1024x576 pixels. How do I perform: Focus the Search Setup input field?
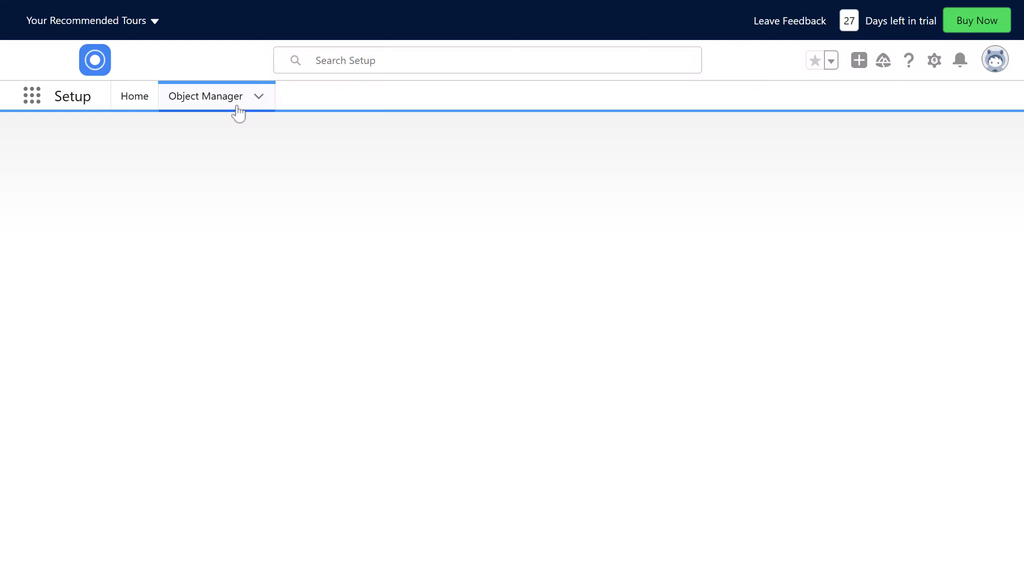point(500,61)
